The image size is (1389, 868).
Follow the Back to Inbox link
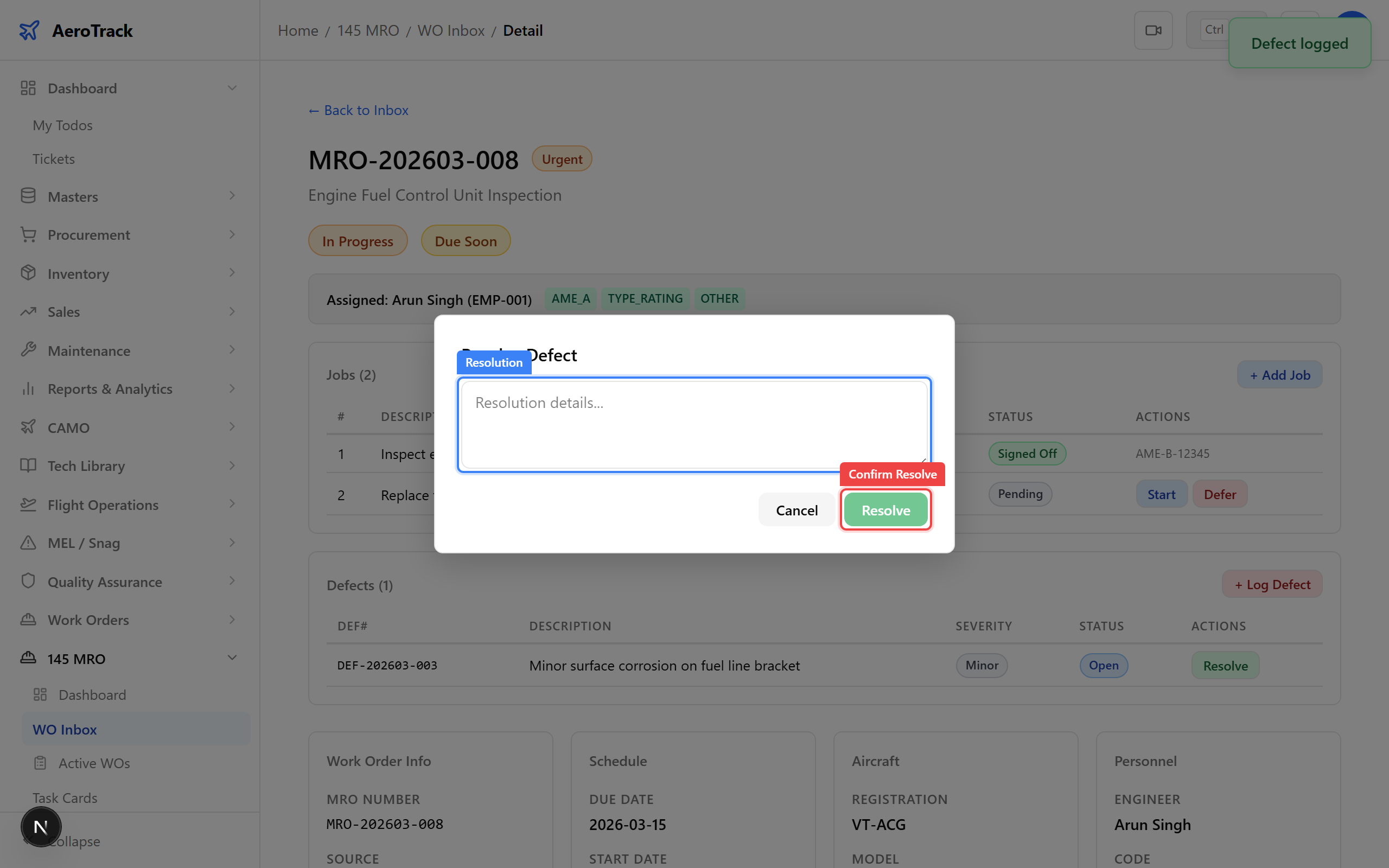point(358,110)
